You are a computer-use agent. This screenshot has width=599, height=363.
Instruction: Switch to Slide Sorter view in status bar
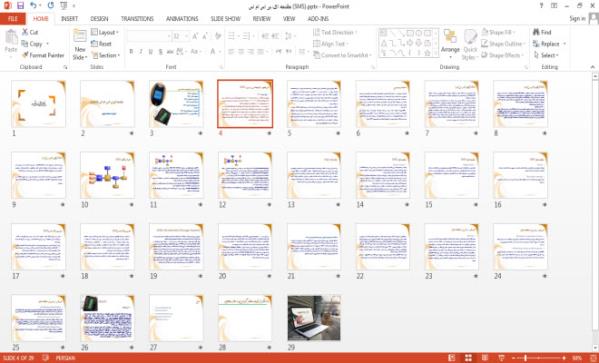(x=468, y=358)
